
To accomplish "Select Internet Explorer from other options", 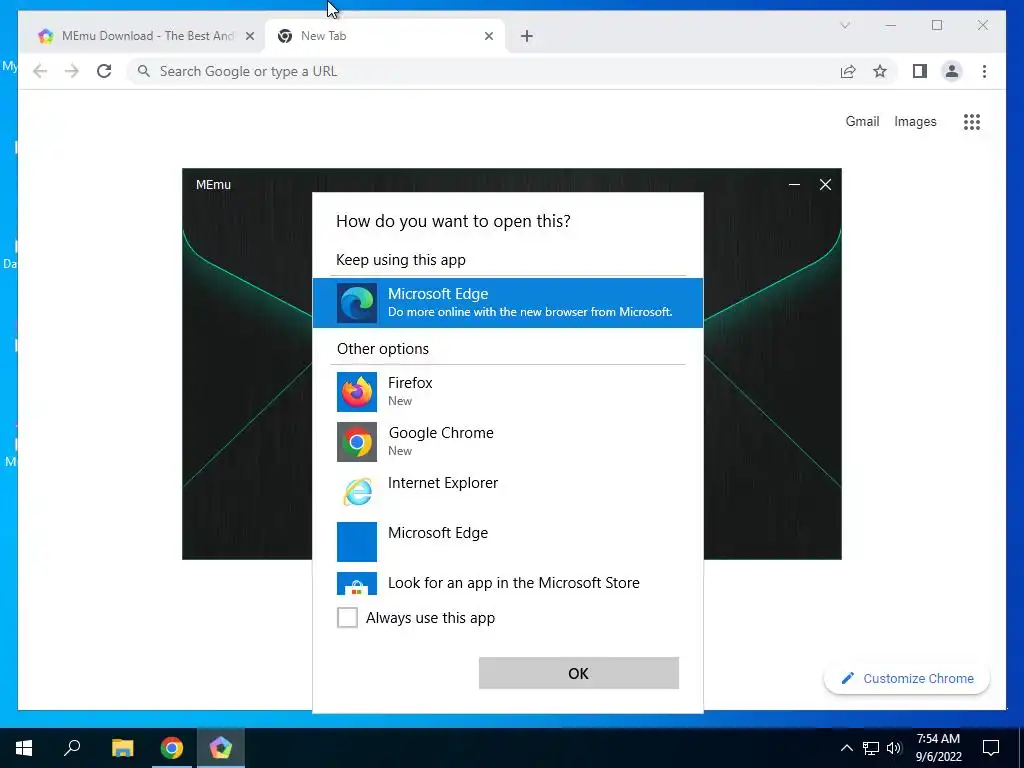I will pos(507,491).
